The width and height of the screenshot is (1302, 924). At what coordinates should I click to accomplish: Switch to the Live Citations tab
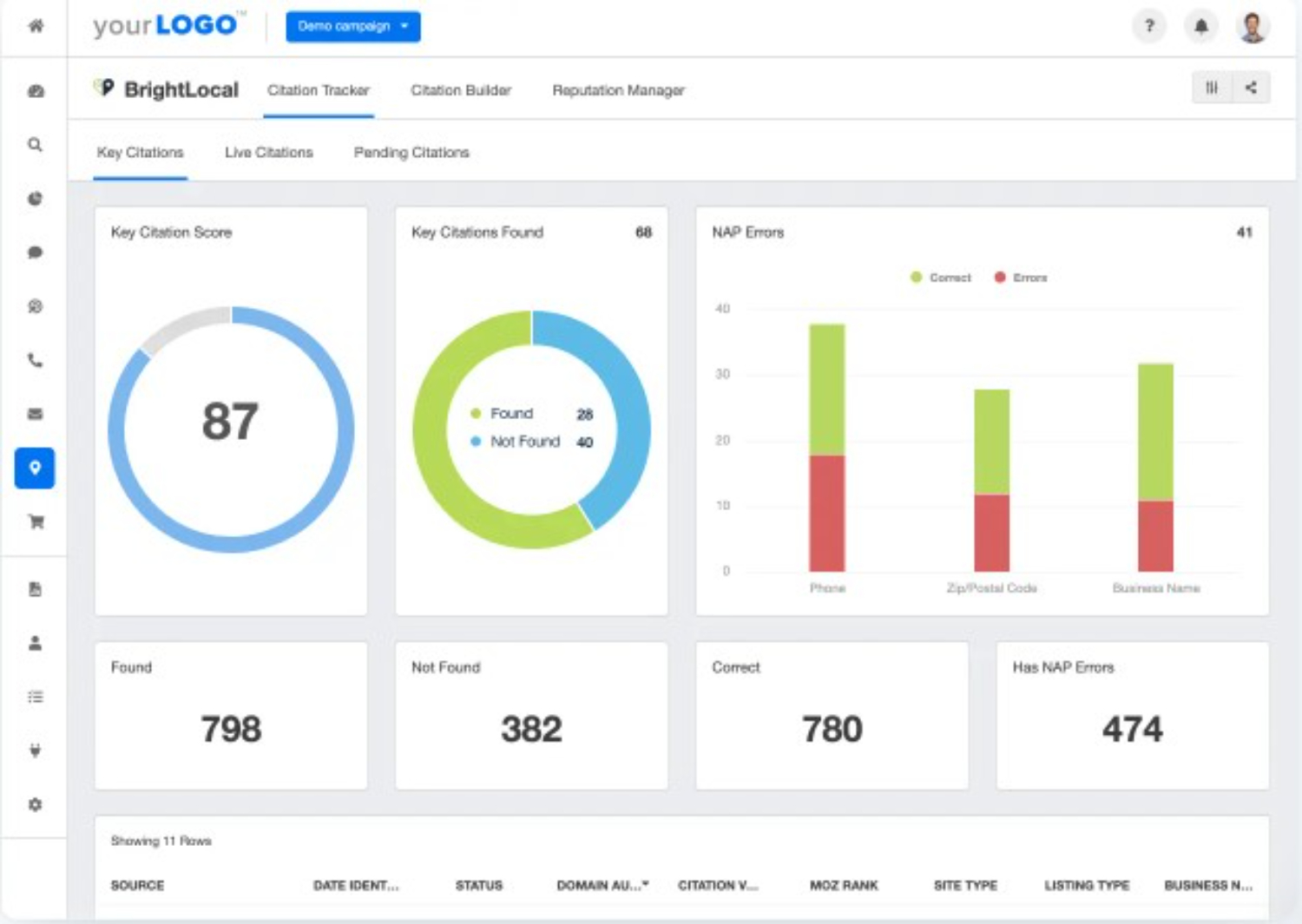[x=268, y=153]
